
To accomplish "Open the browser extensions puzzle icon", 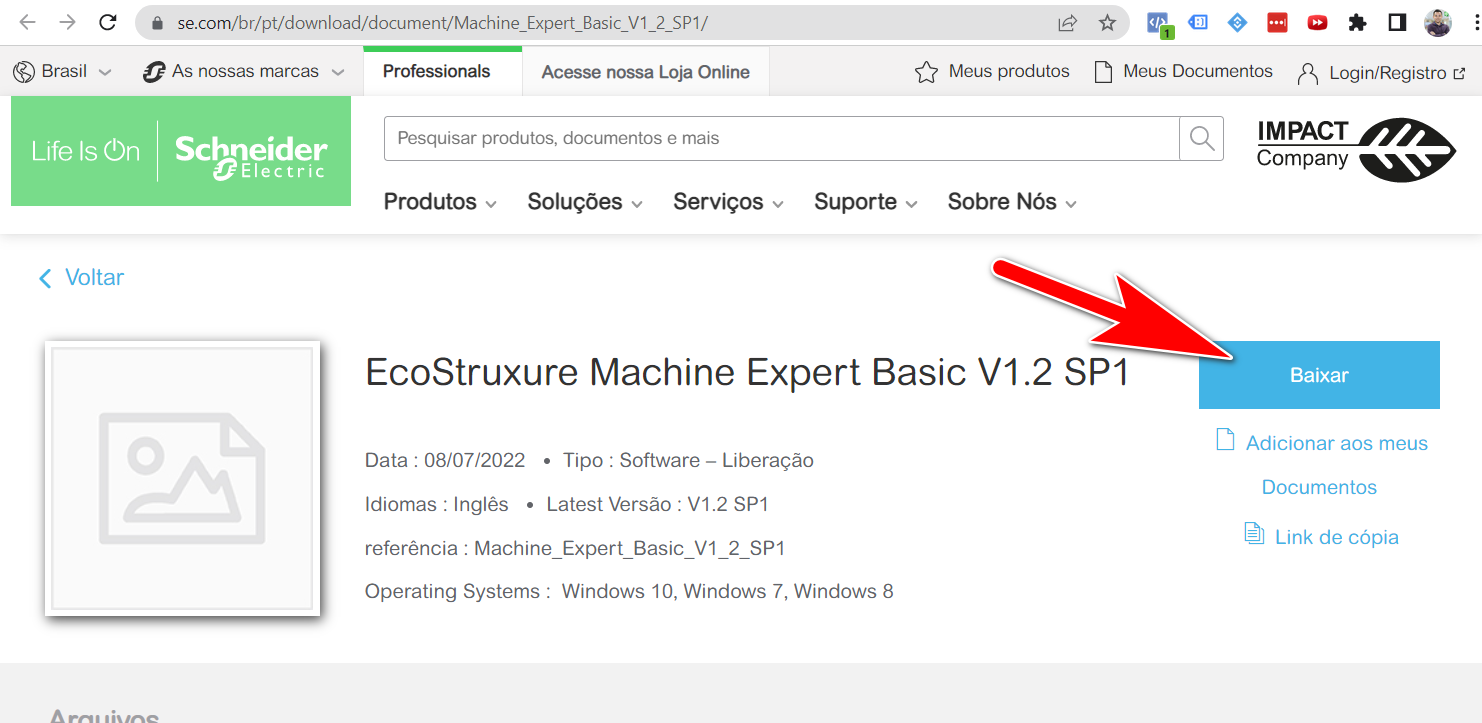I will point(1357,23).
